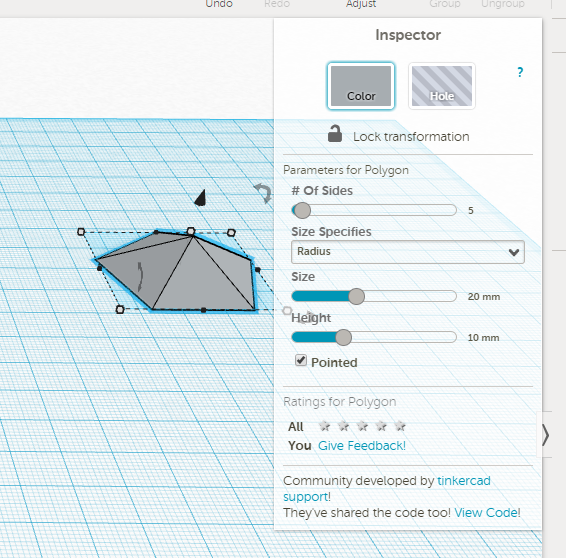Screen dimensions: 566x558
Task: Toggle the Lock transformation padlock
Action: pos(335,134)
